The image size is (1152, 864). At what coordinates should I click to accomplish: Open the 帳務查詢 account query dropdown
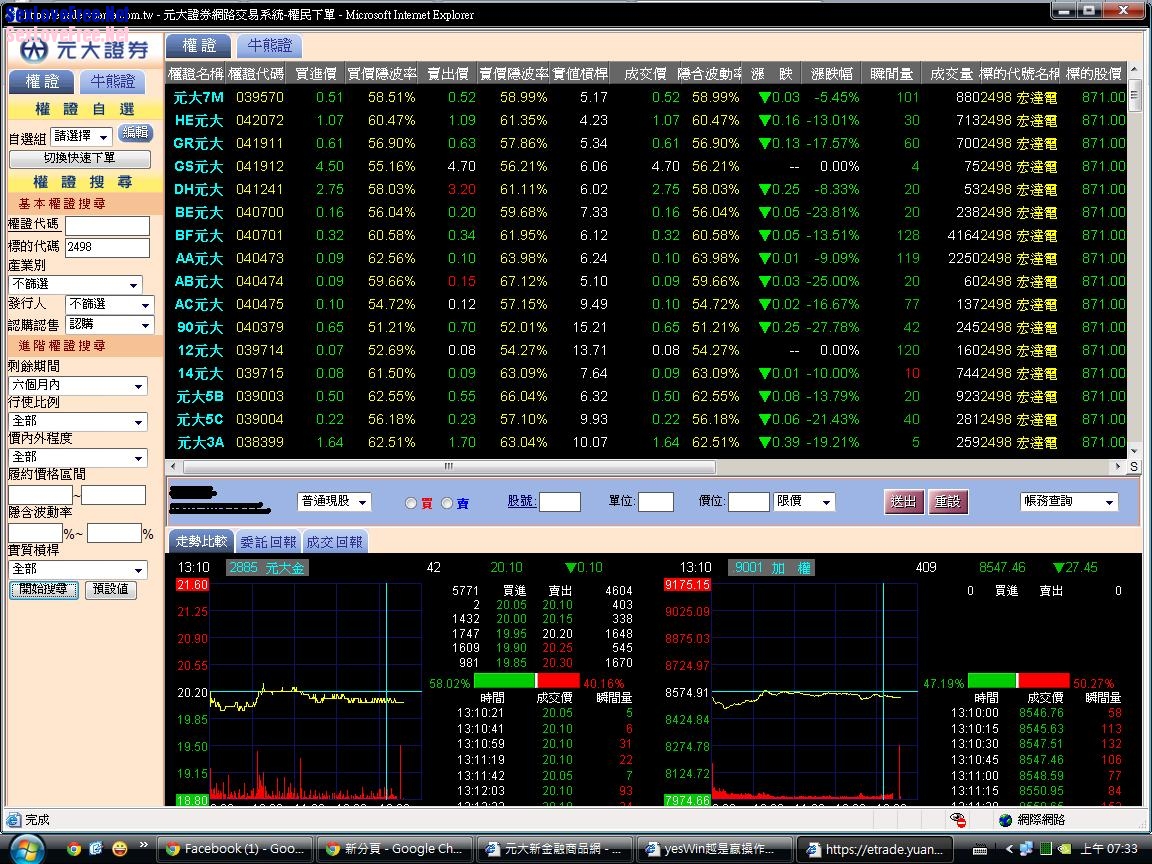[x=1068, y=502]
